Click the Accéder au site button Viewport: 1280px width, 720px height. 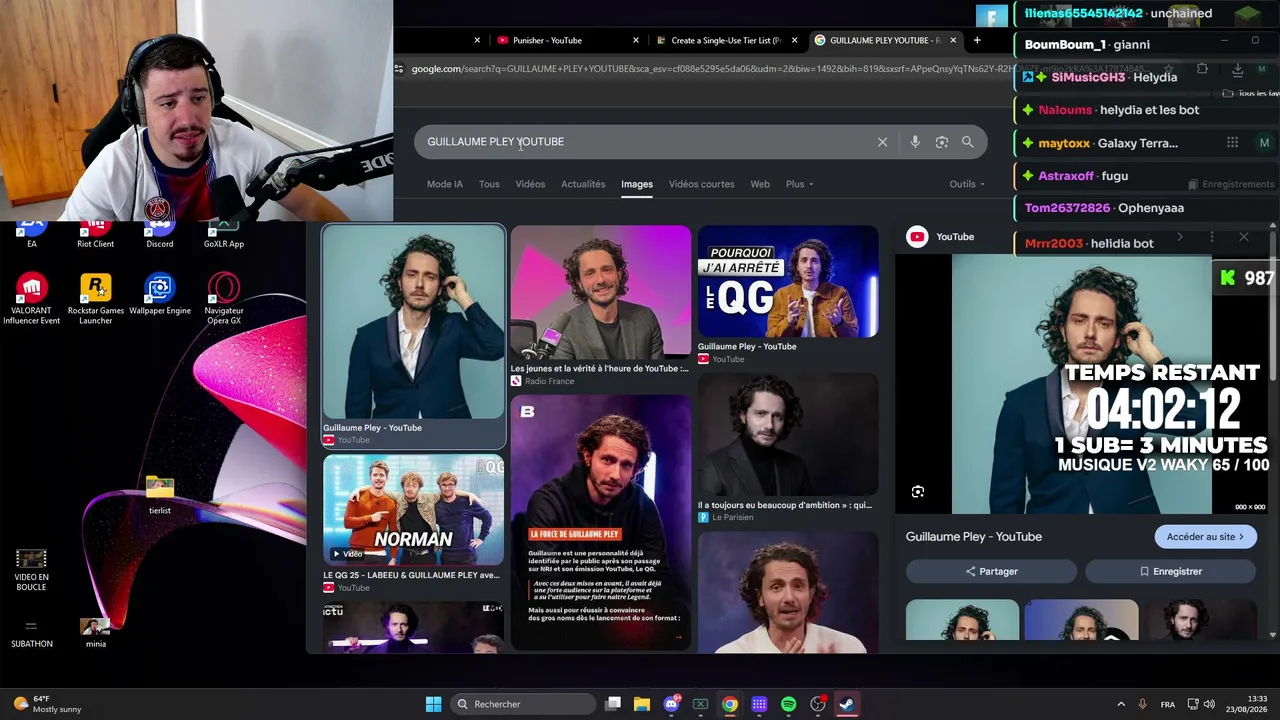(1205, 537)
